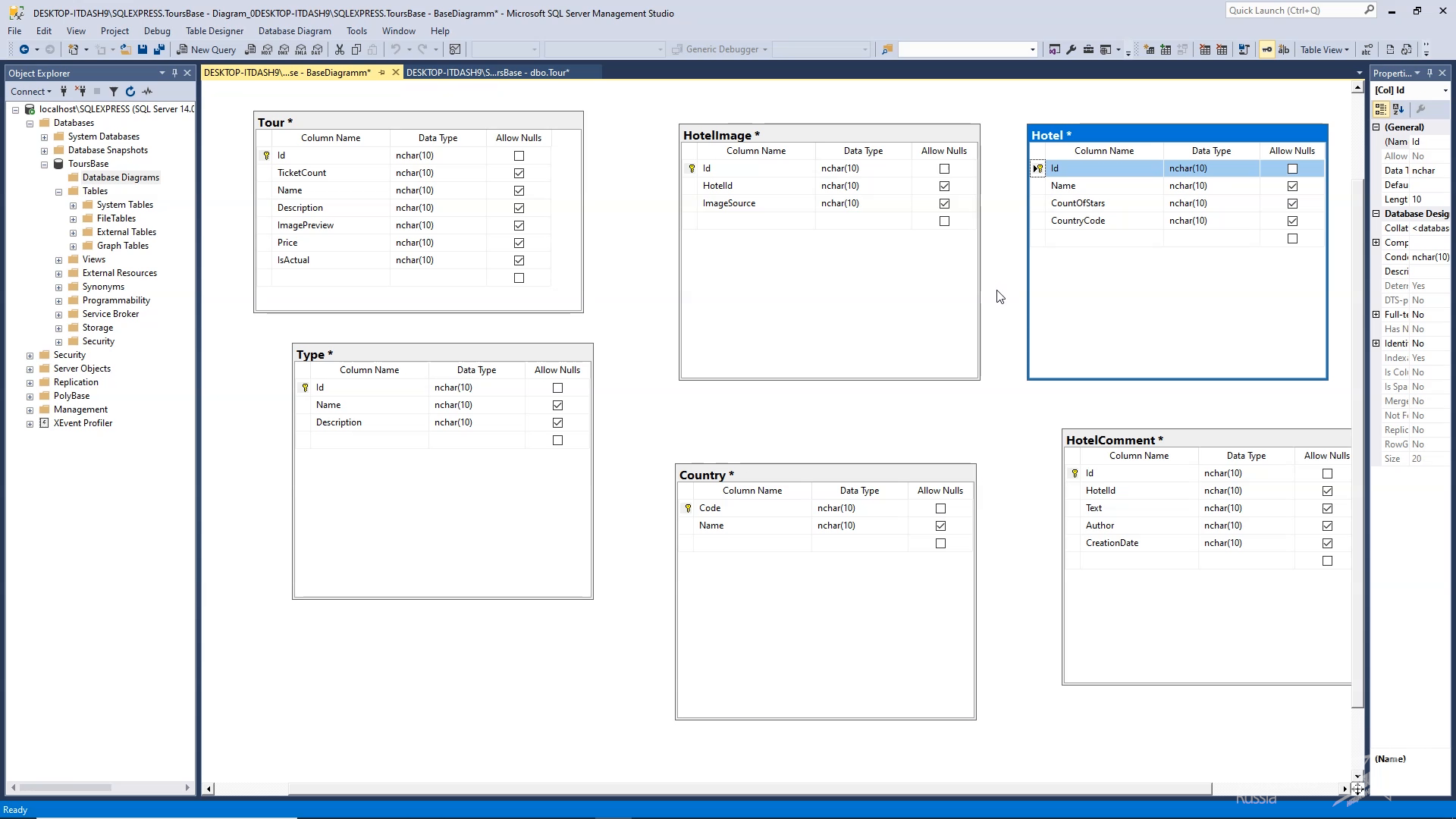
Task: Click the Object Explorer Filter funnel icon
Action: point(114,91)
